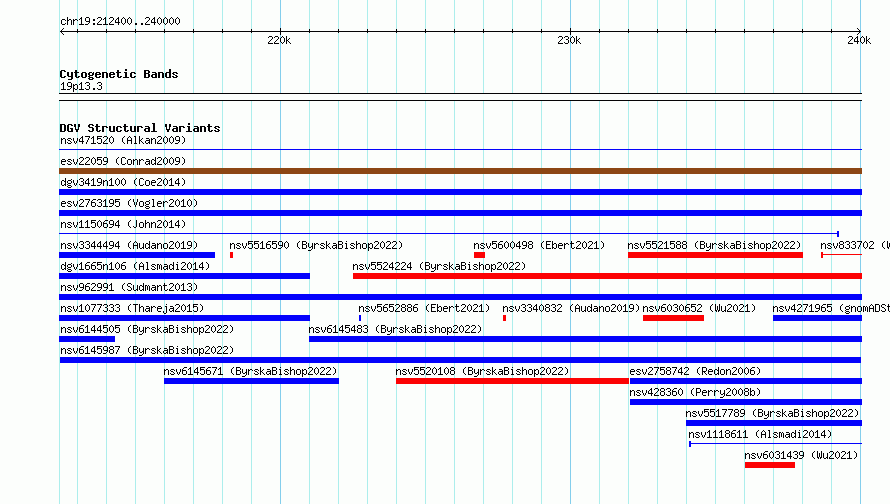Click the small red nsv3340832 marker
The height and width of the screenshot is (504, 890).
[x=504, y=318]
